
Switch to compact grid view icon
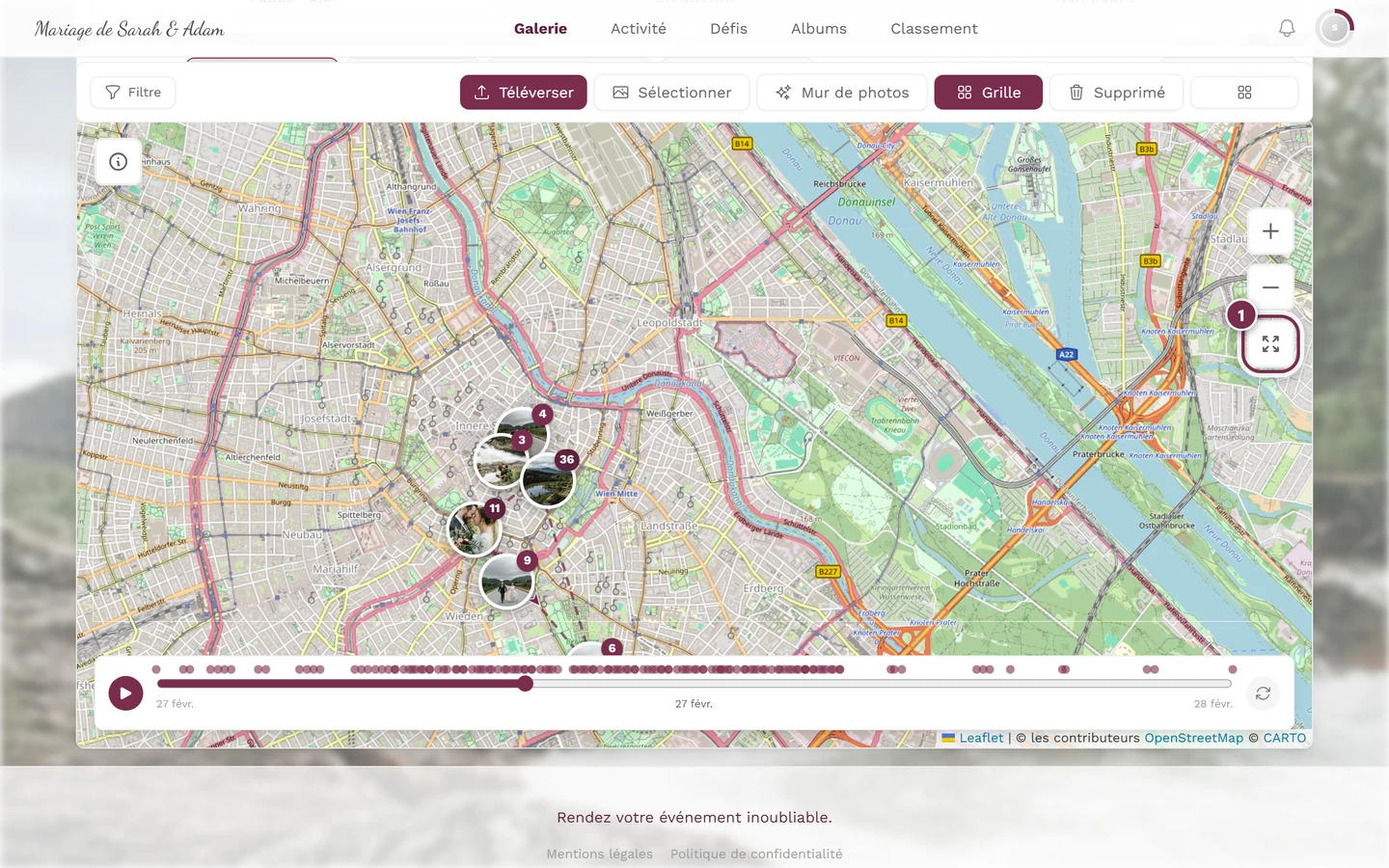[1244, 93]
